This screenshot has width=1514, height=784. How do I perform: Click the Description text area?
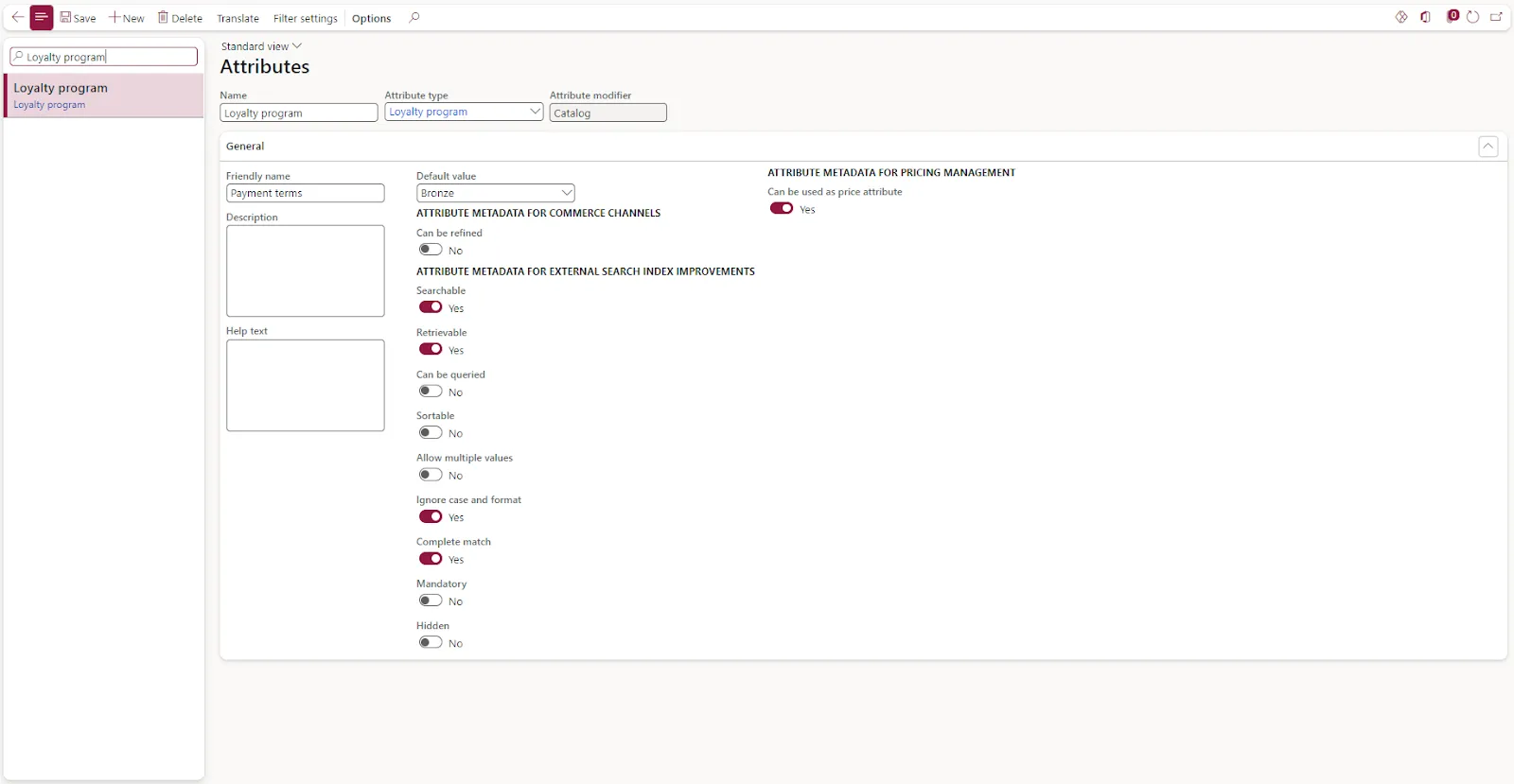pyautogui.click(x=305, y=270)
